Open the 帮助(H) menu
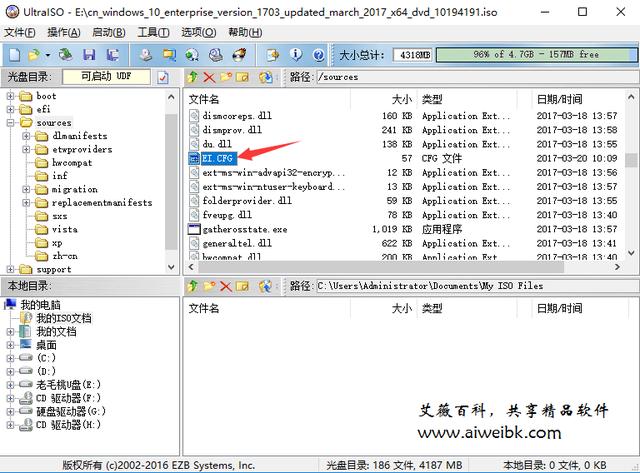Viewport: 640px width, 473px height. (245, 32)
